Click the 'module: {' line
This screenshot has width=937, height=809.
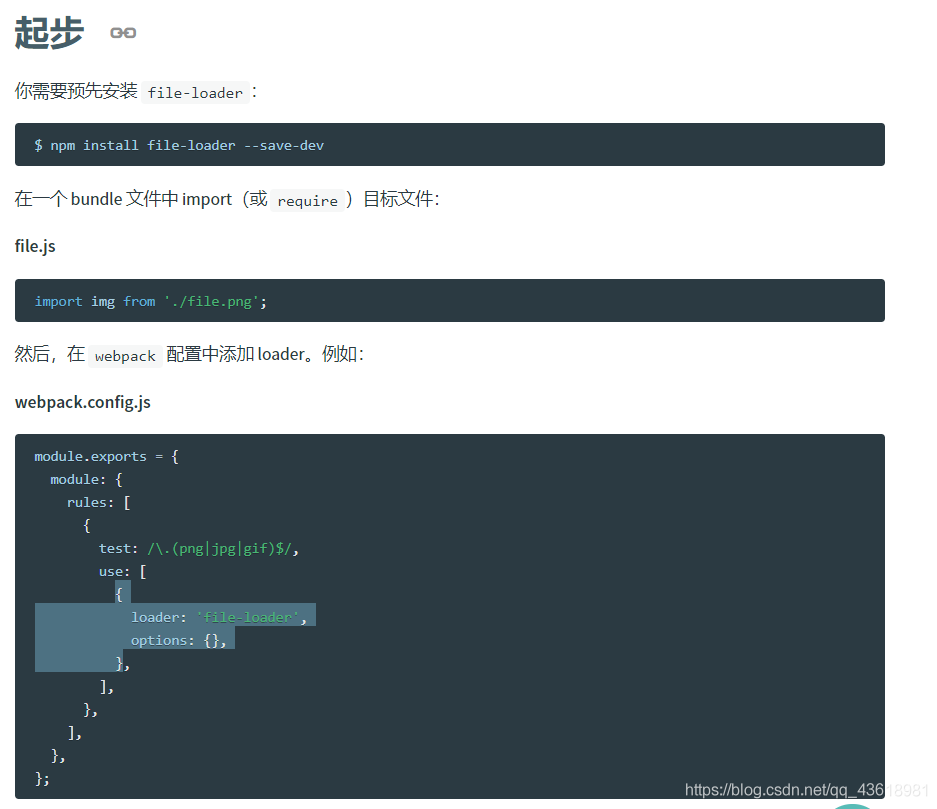(86, 479)
